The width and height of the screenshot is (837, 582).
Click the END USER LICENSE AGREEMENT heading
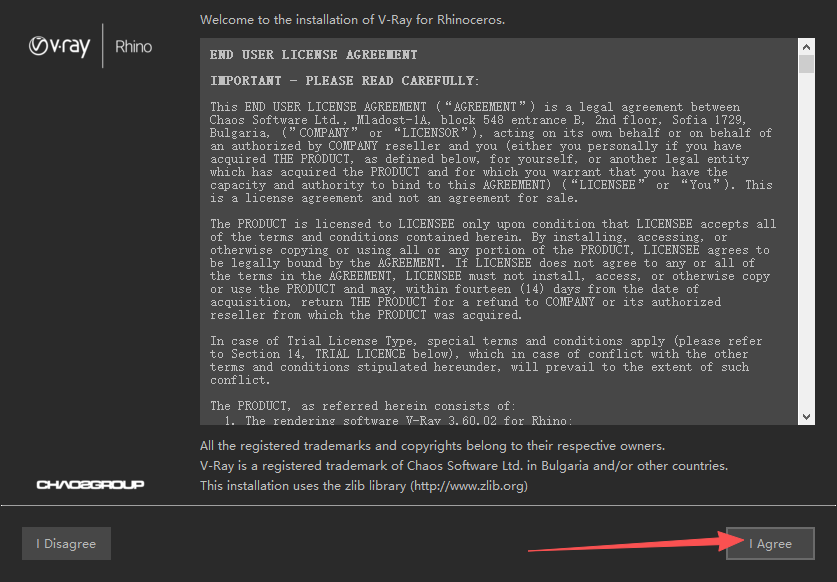coord(313,54)
